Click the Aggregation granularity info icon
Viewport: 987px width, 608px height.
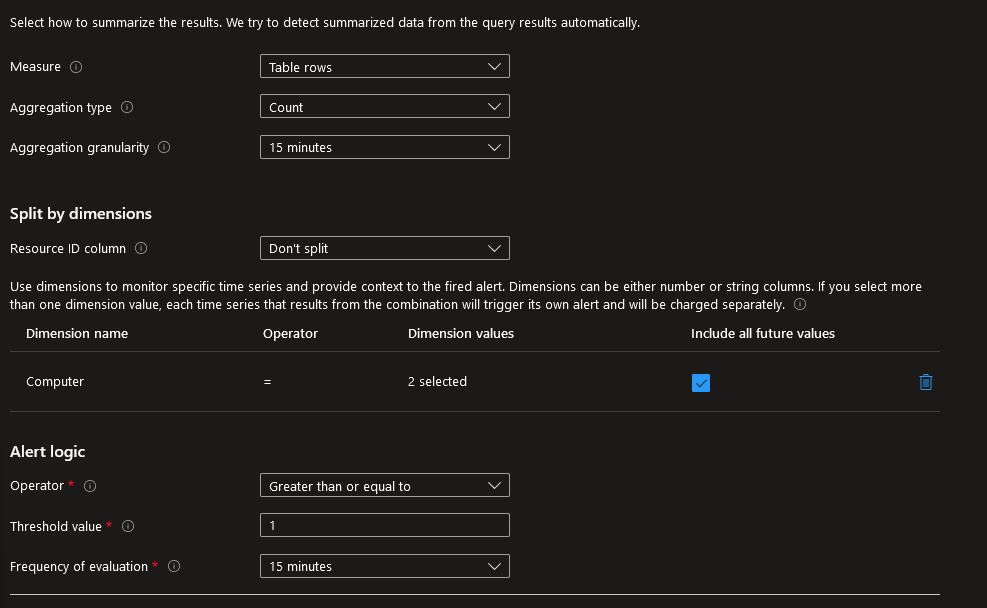pyautogui.click(x=164, y=147)
